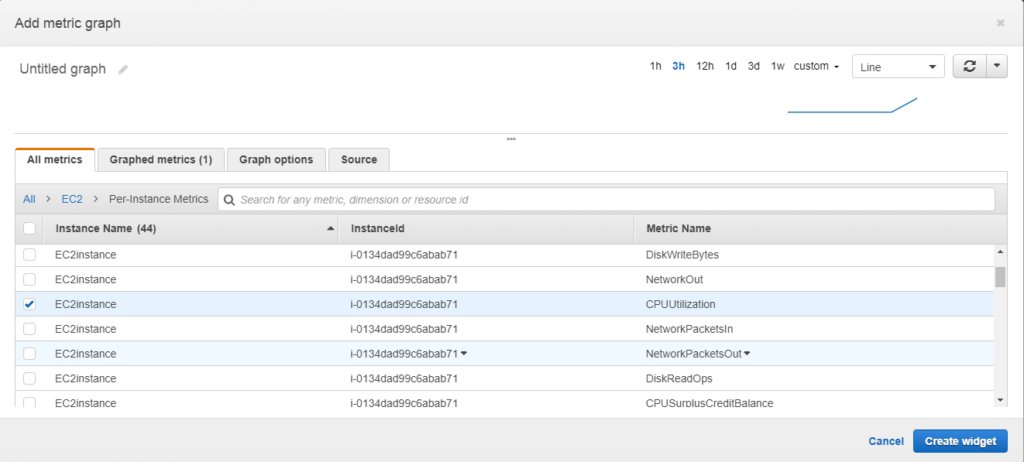Set time range to 3h
This screenshot has width=1024, height=462.
pyautogui.click(x=679, y=66)
